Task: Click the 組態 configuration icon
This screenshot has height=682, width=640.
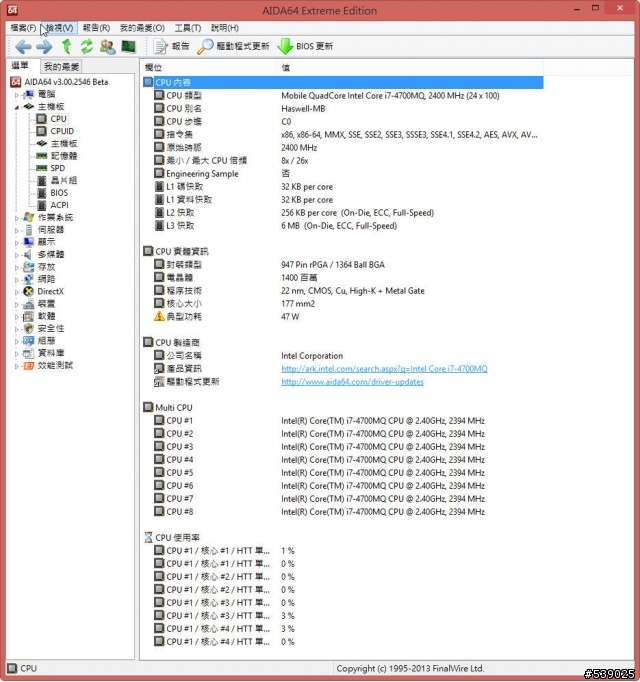Action: pos(29,341)
